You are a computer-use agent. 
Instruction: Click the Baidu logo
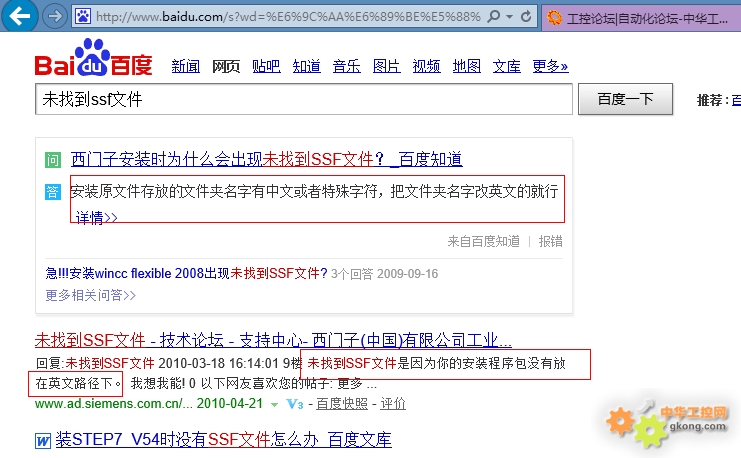pos(93,57)
